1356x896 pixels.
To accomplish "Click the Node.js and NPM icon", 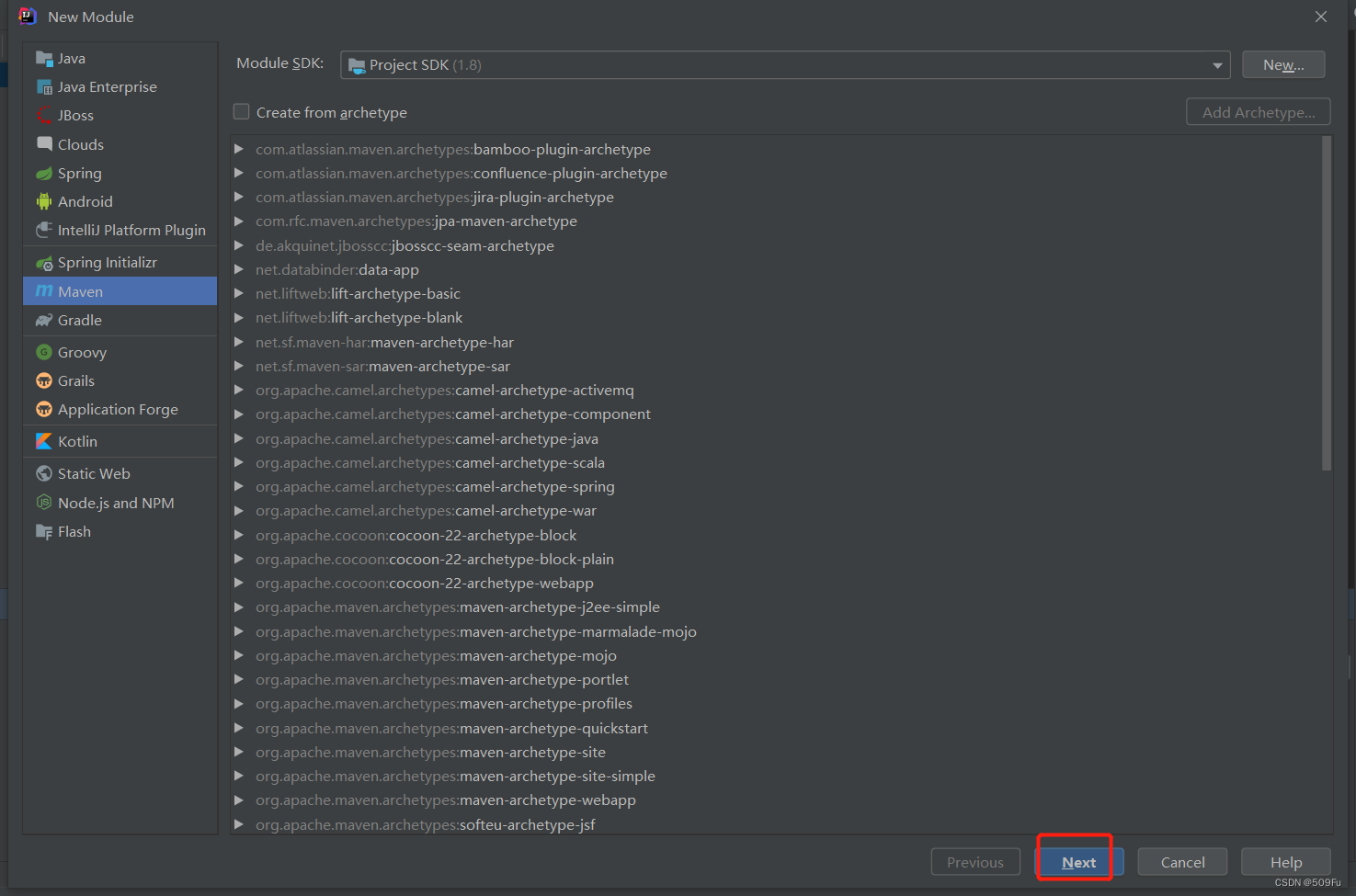I will click(x=43, y=503).
